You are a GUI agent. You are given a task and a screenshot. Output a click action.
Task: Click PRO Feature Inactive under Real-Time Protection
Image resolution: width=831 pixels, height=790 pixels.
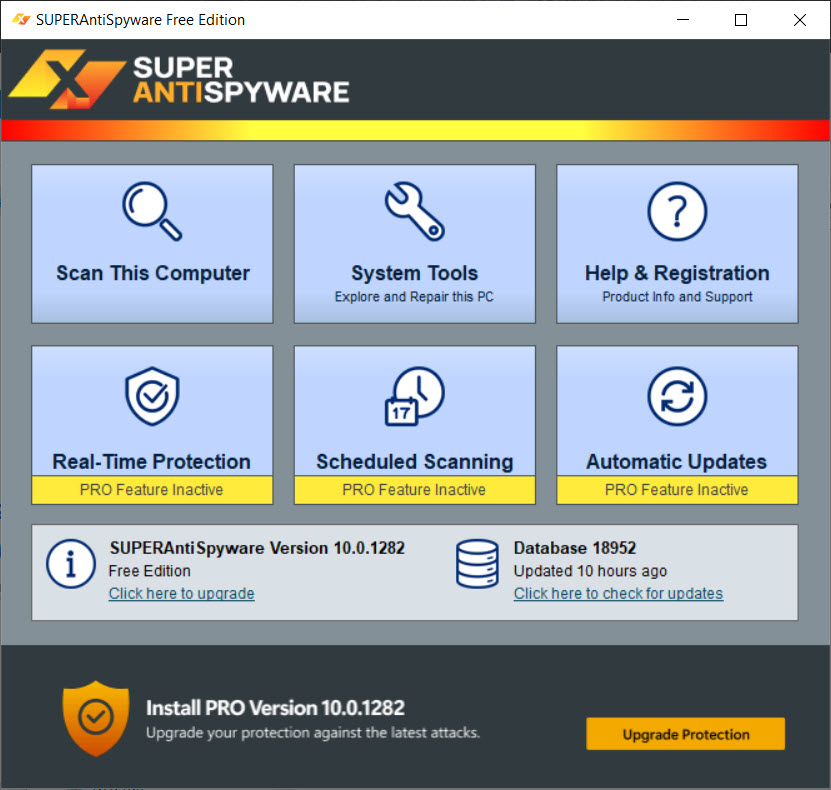[x=152, y=490]
